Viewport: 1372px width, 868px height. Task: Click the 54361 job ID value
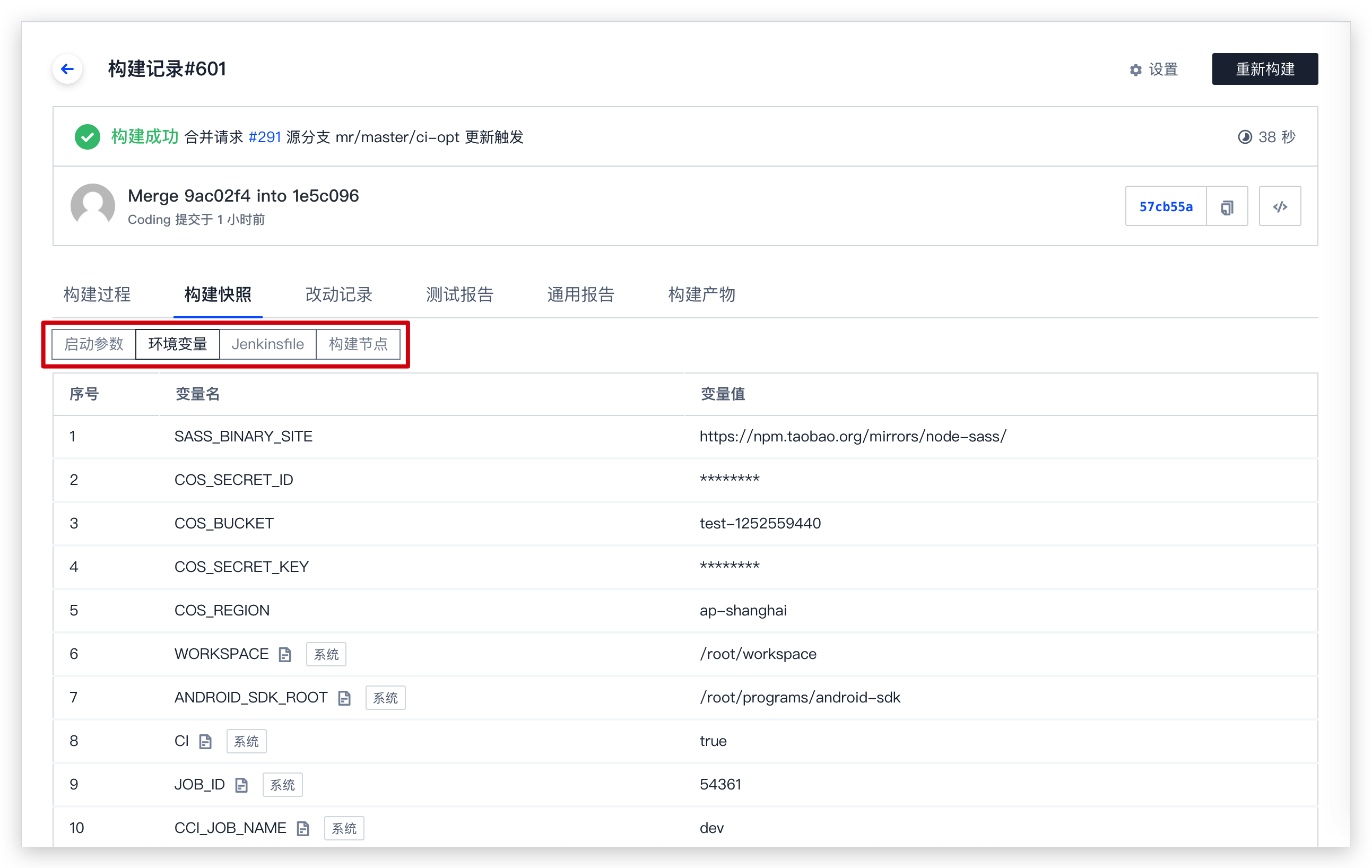point(720,784)
